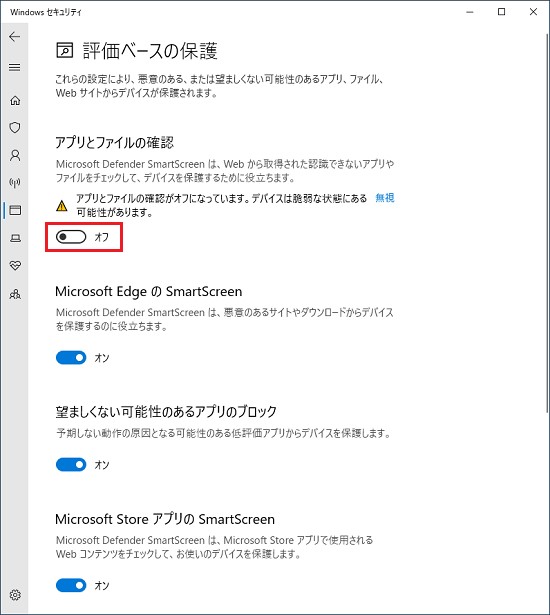Click the vertical scrollbar on the right
Image resolution: width=550 pixels, height=615 pixels.
(x=547, y=224)
